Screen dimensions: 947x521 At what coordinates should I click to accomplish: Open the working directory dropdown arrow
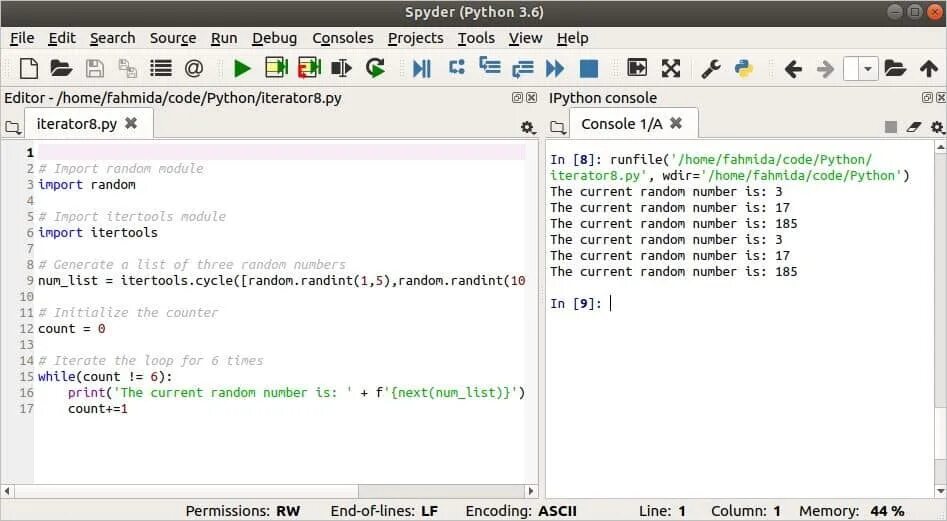[x=868, y=69]
